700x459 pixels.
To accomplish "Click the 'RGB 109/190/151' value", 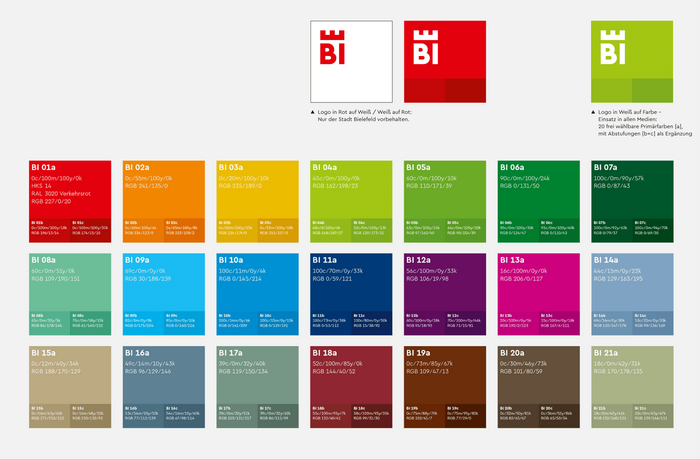I will pos(55,279).
